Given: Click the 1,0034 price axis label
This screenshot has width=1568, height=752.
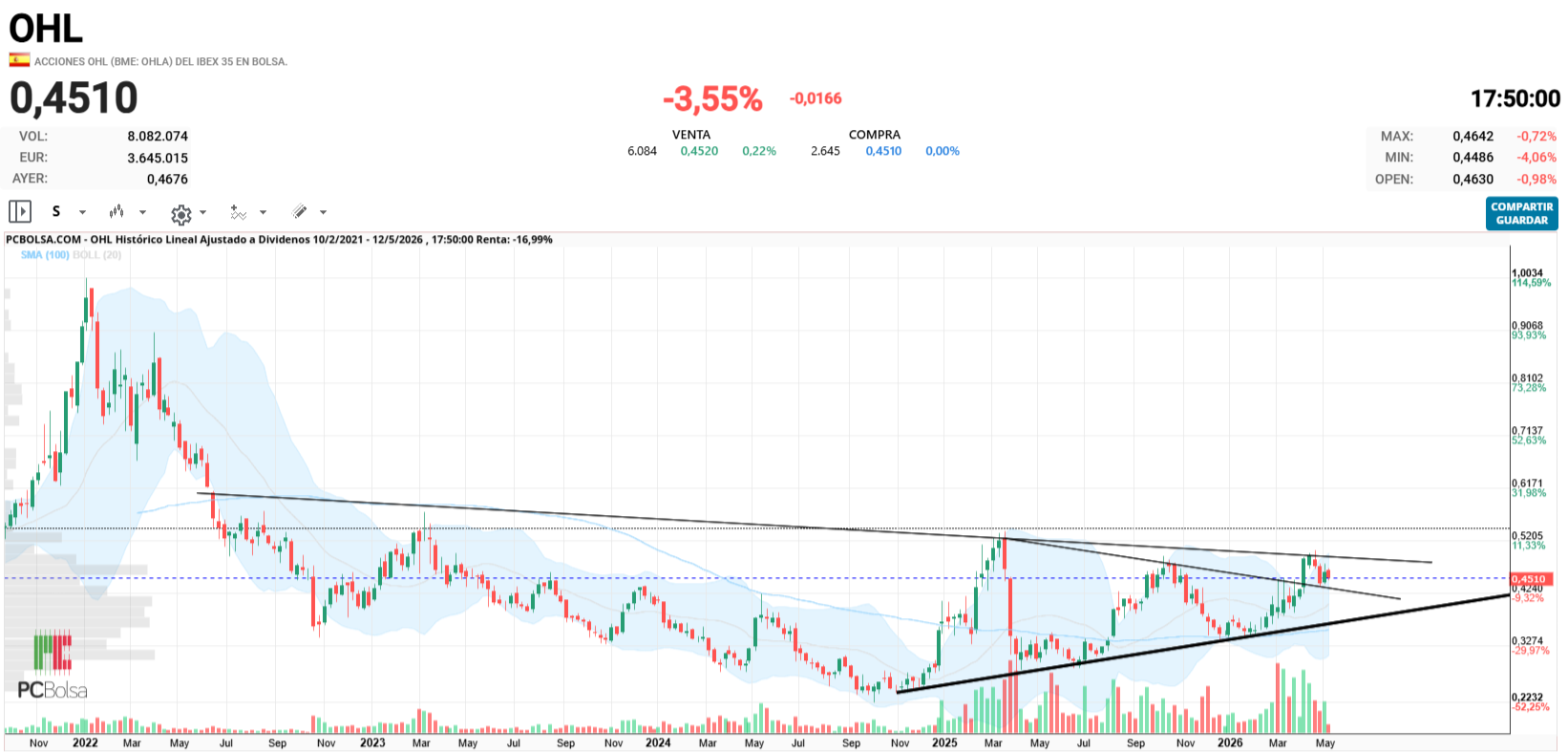Looking at the screenshot, I should (1527, 273).
